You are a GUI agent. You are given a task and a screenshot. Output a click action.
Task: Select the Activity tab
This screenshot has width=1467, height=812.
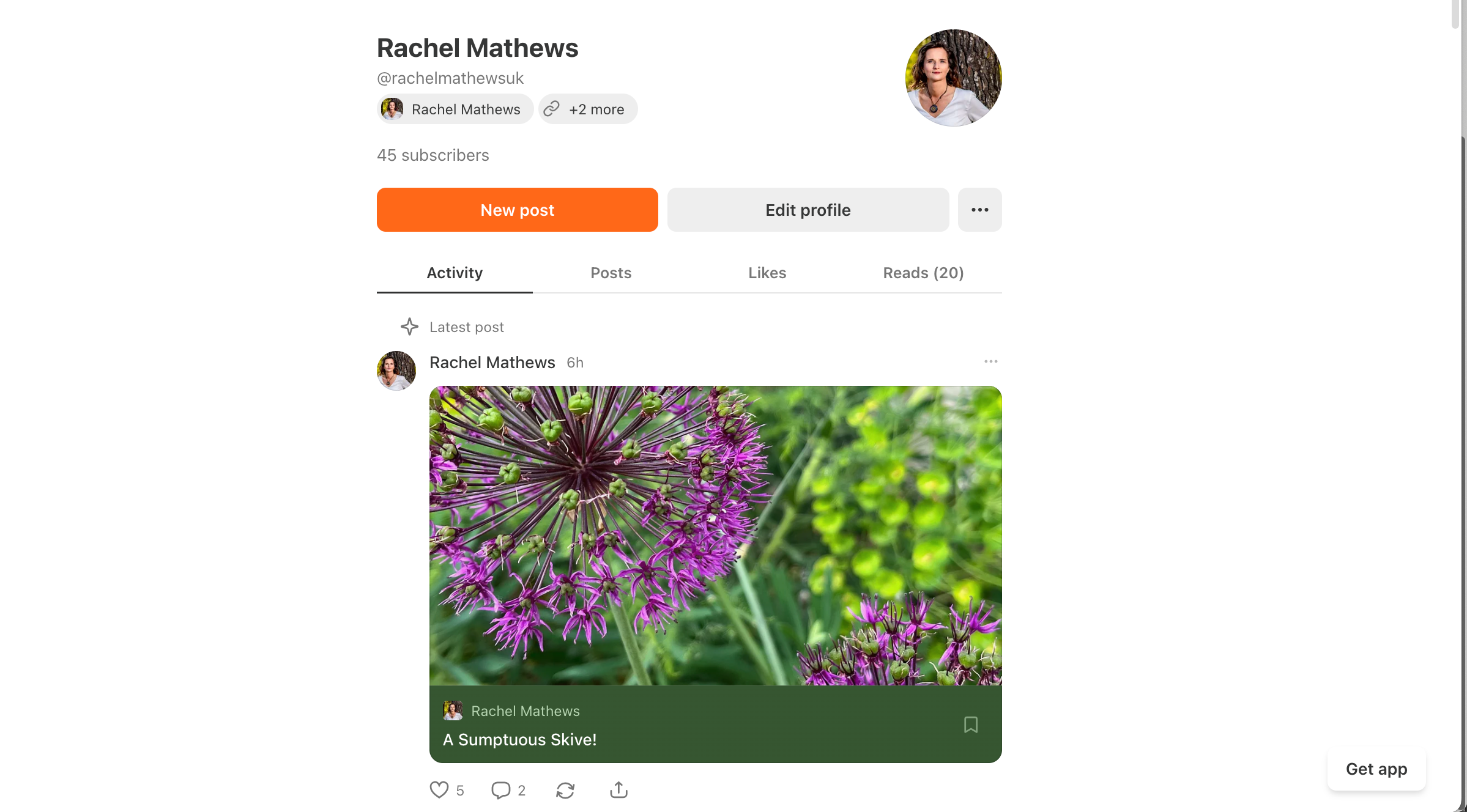coord(455,273)
